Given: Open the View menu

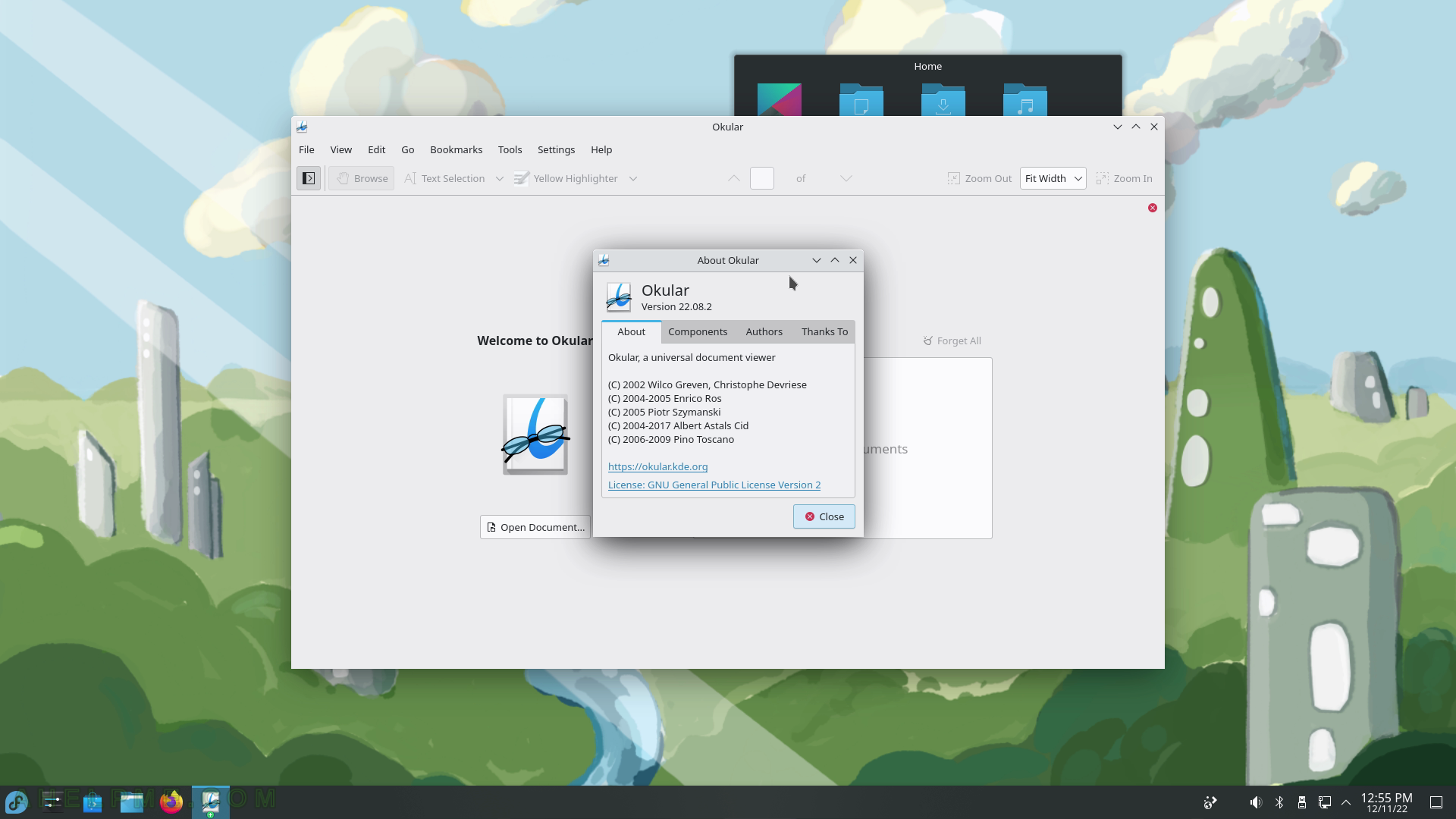Looking at the screenshot, I should coord(340,149).
